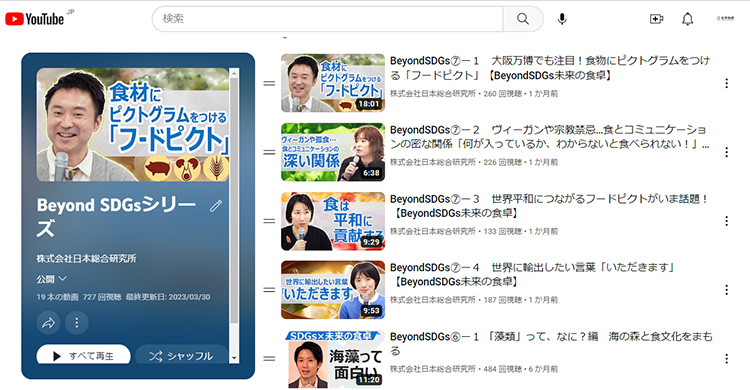The image size is (750, 390).
Task: Grab reorder handle of BeyondSDGs⑦－4 row
Action: [x=269, y=290]
